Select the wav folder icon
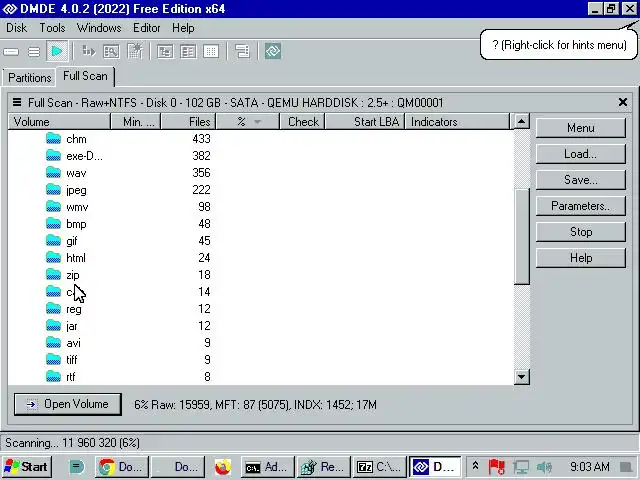 pyautogui.click(x=53, y=173)
